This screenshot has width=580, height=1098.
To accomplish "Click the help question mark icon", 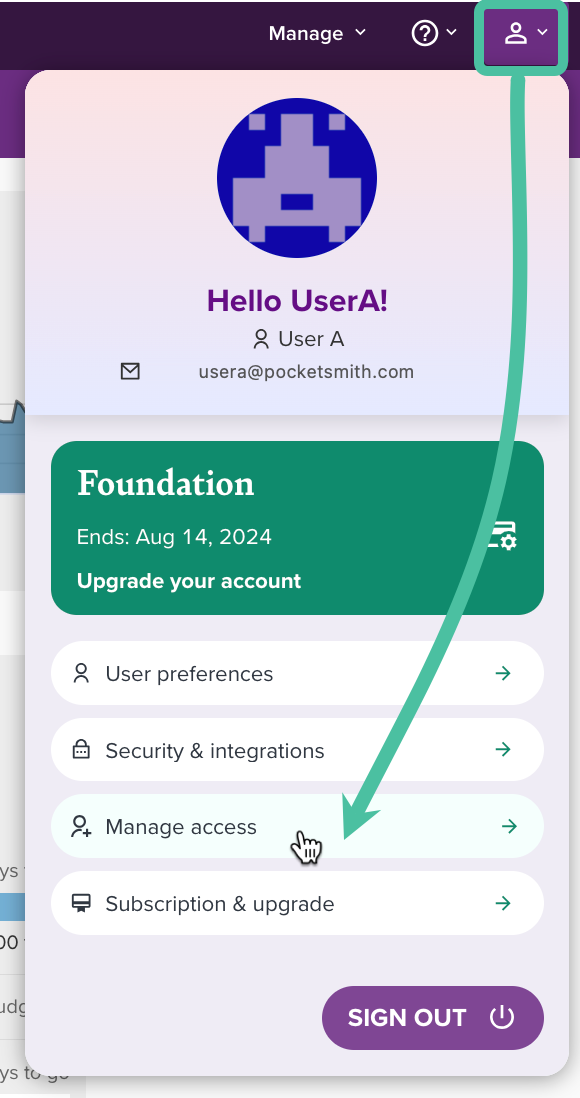I will tap(424, 33).
